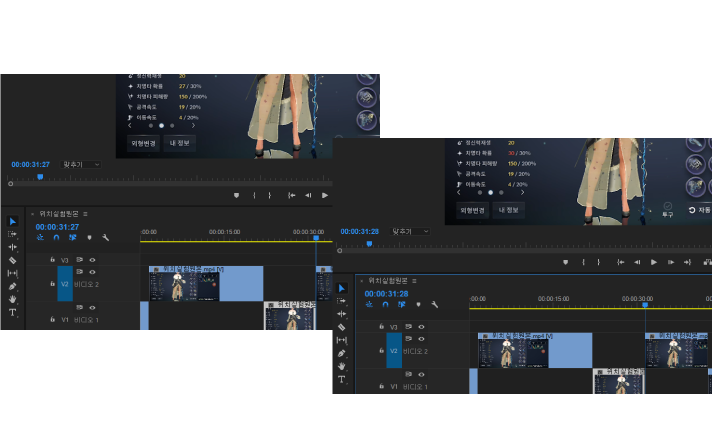Select the Selection tool in left screenshot

pyautogui.click(x=13, y=221)
